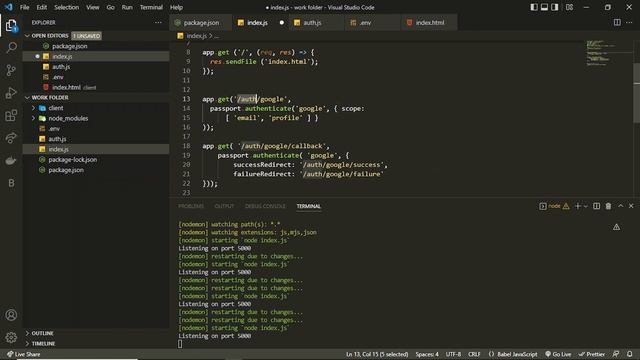Image resolution: width=640 pixels, height=360 pixels.
Task: Click the unsaved dot on index.js tab
Action: point(282,23)
